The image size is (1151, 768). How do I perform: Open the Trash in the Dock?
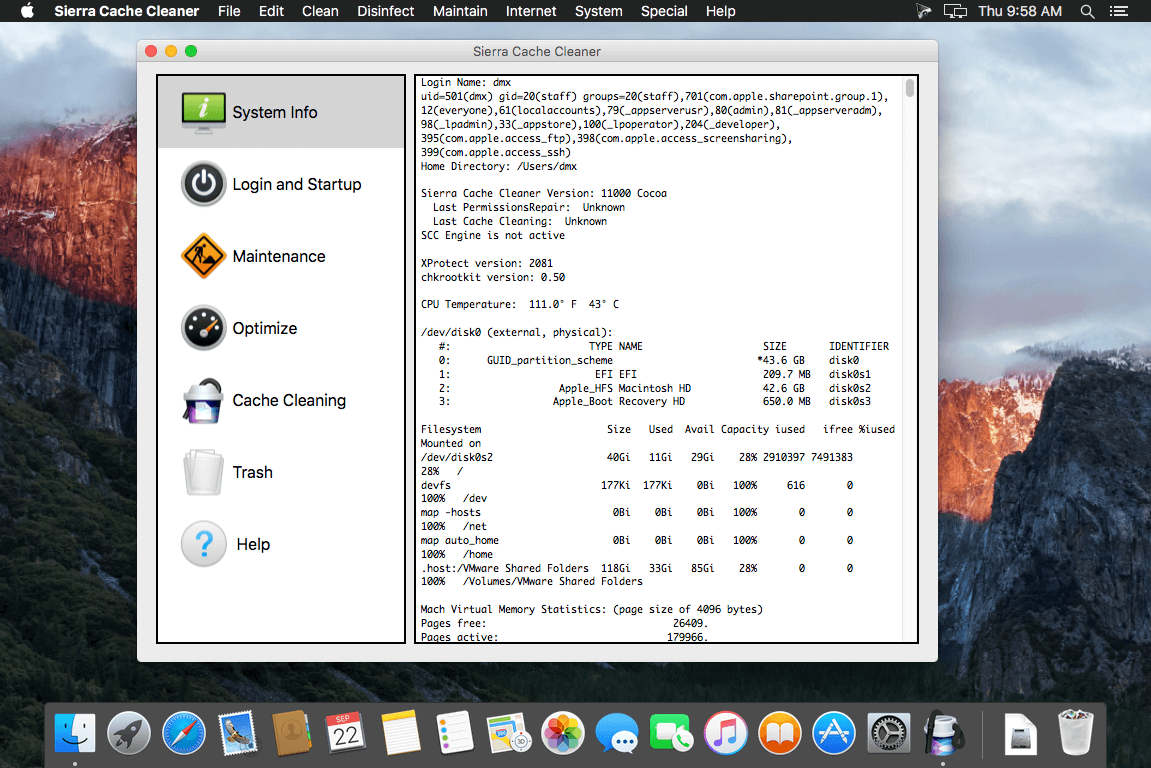click(x=1075, y=733)
